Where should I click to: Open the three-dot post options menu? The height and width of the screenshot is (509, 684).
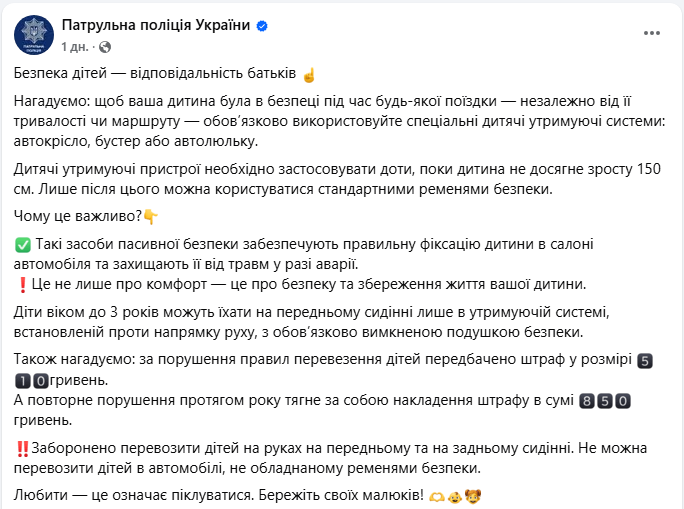[x=651, y=33]
